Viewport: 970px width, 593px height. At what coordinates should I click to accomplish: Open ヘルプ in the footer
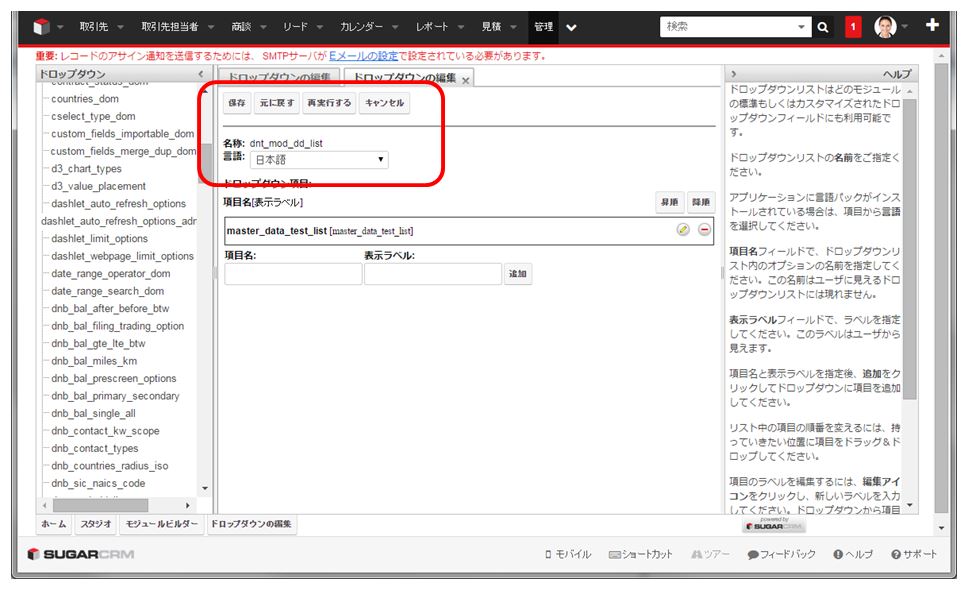[x=853, y=555]
